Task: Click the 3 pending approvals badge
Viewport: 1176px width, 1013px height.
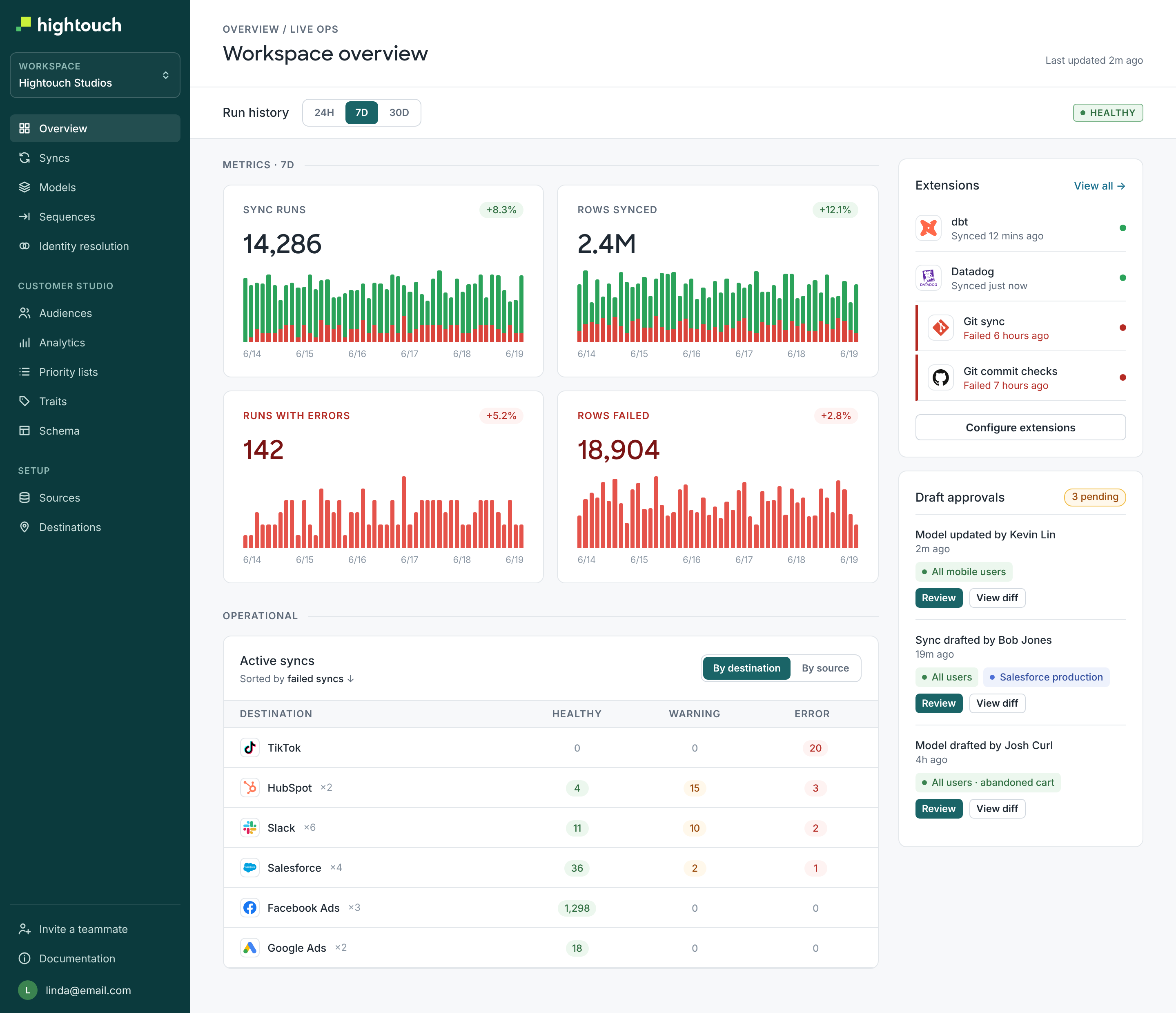Action: 1095,497
